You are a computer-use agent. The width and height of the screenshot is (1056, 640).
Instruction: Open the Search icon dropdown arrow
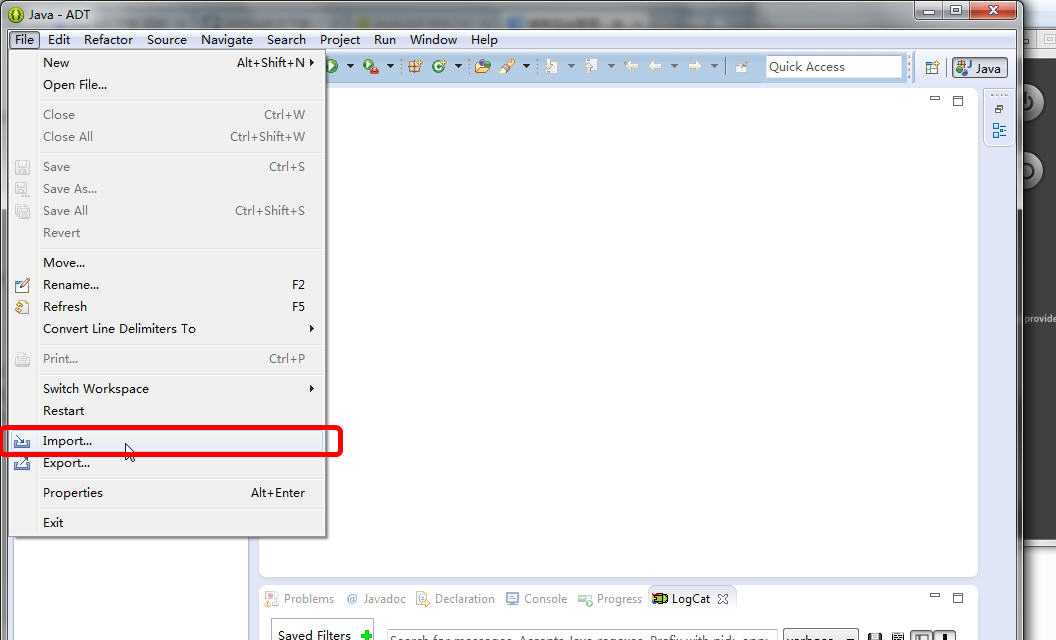[x=526, y=66]
